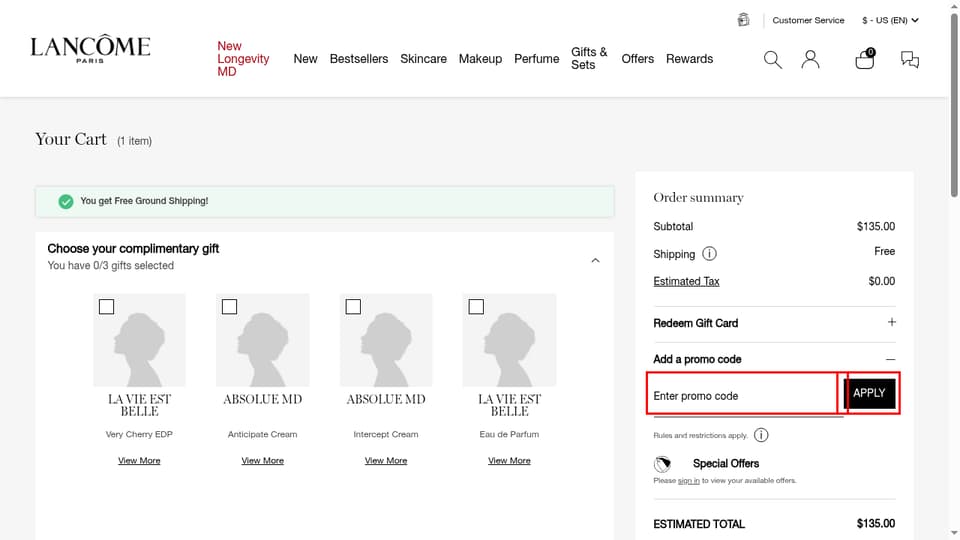Screen dimensions: 960x540
Task: Open the Skincare menu
Action: point(423,59)
